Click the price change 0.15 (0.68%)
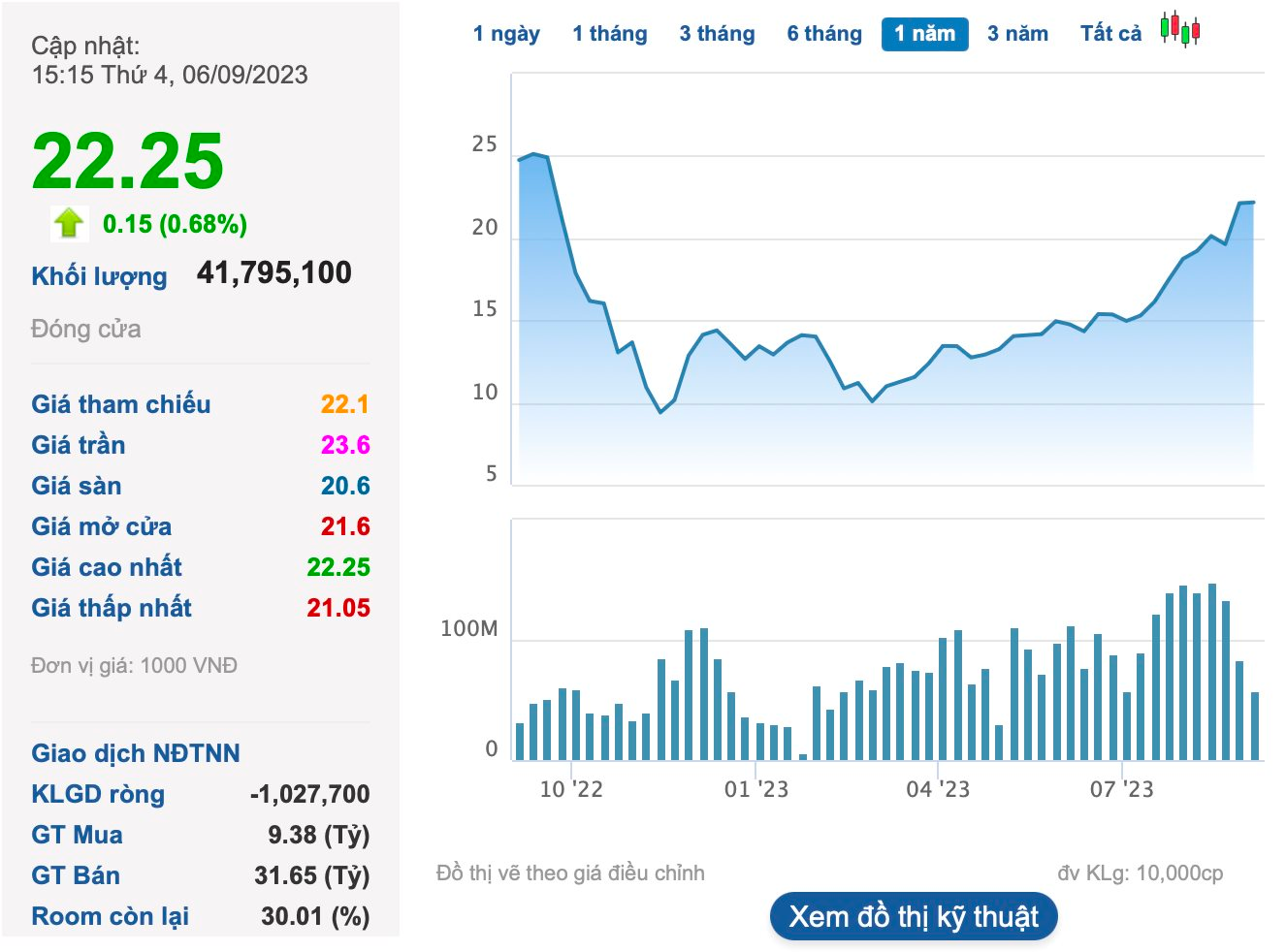Viewport: 1286px width, 952px height. tap(175, 224)
